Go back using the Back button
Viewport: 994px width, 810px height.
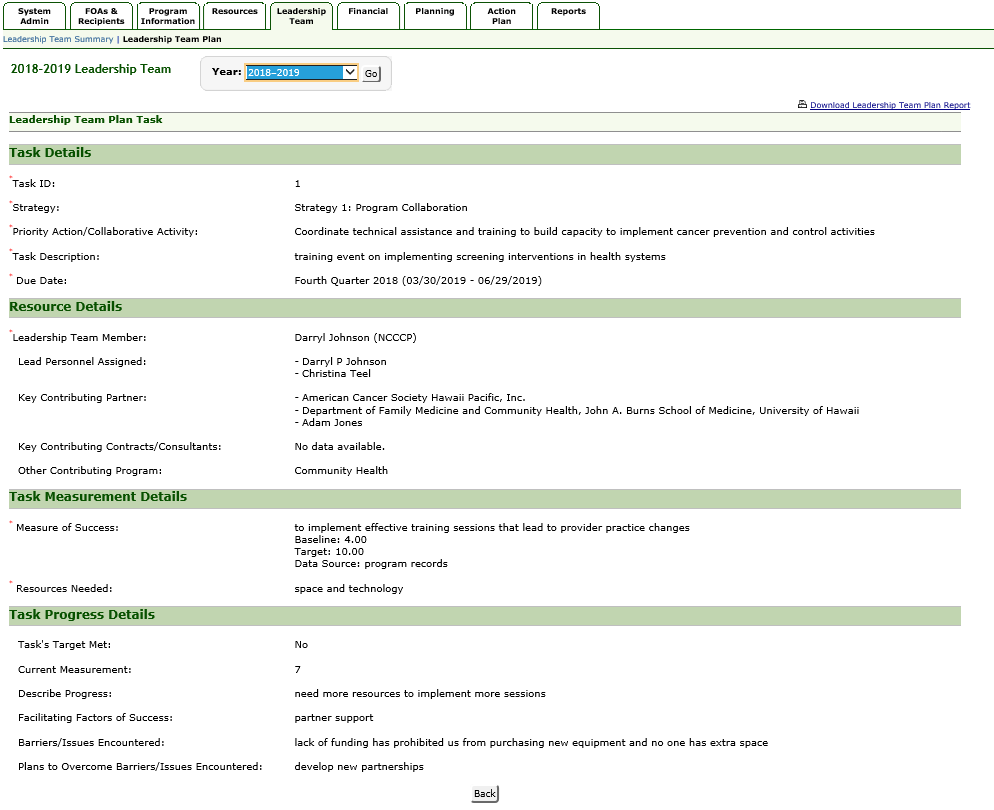point(484,794)
